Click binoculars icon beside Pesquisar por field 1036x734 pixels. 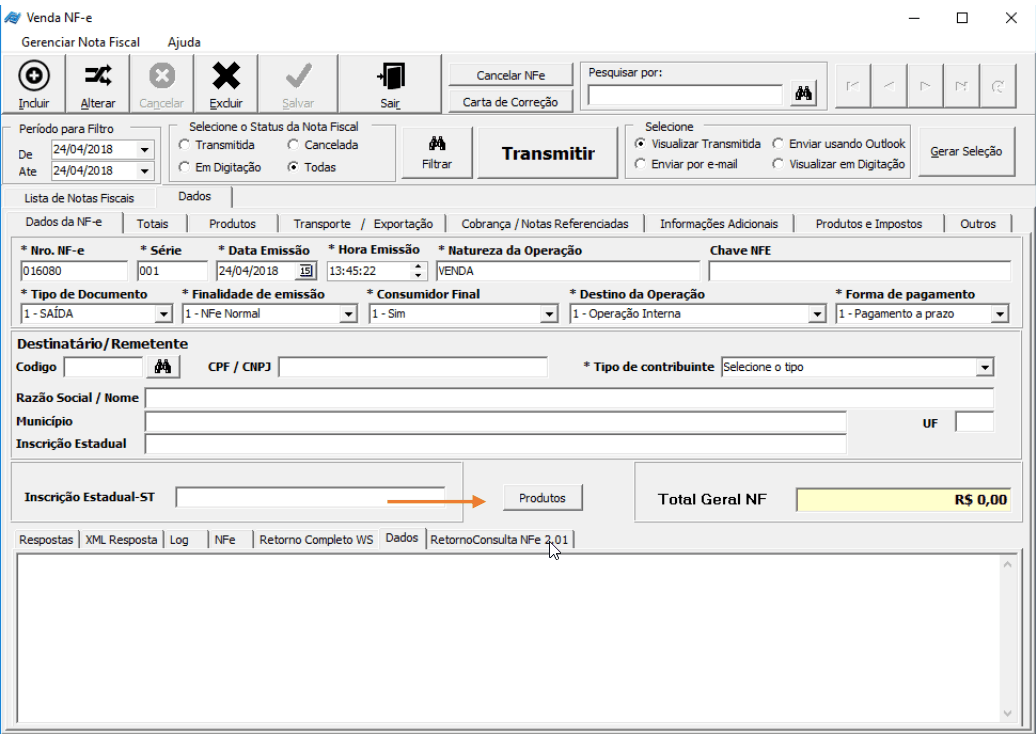coord(803,94)
